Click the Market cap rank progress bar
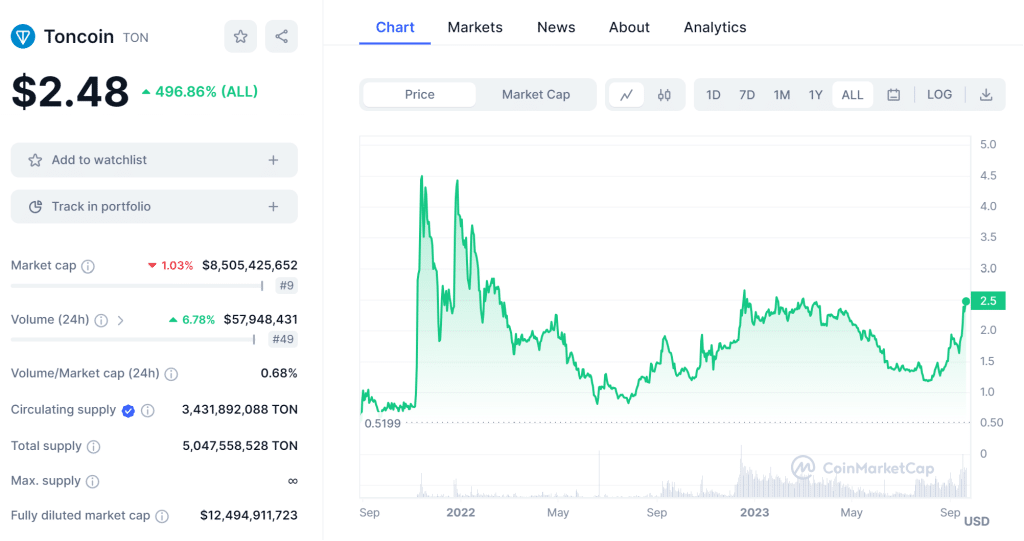The width and height of the screenshot is (1024, 541). click(x=136, y=286)
